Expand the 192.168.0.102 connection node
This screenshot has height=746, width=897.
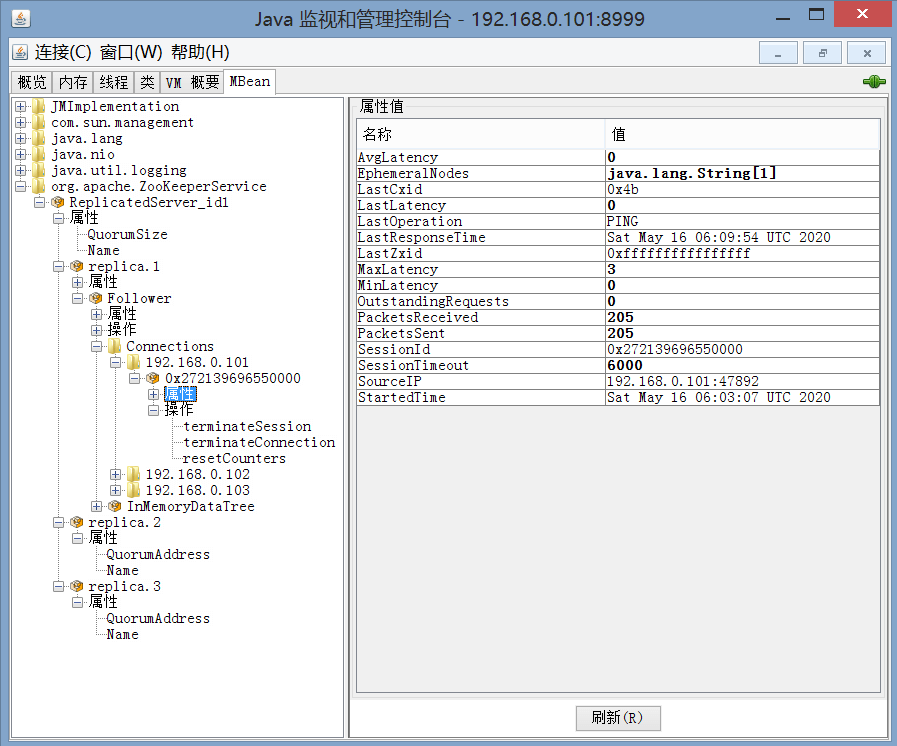pyautogui.click(x=116, y=475)
